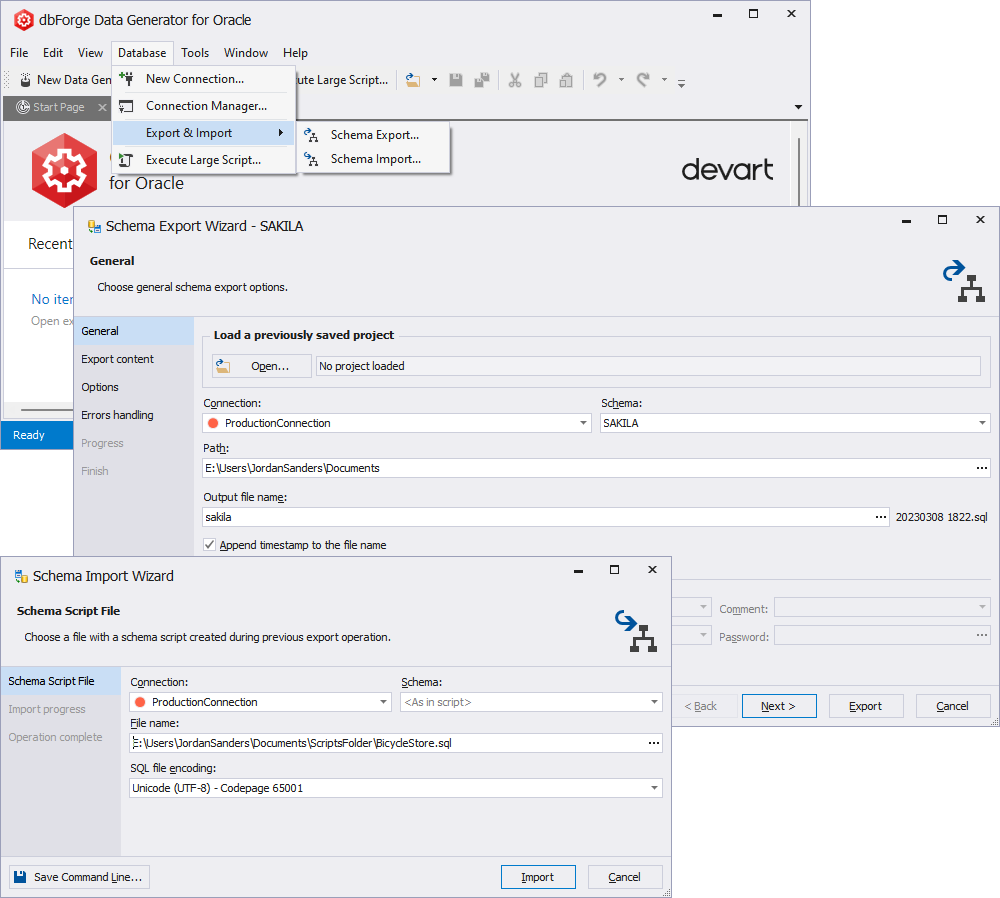Click Cancel in Schema Import Wizard
Image resolution: width=1000 pixels, height=898 pixels.
pos(624,877)
